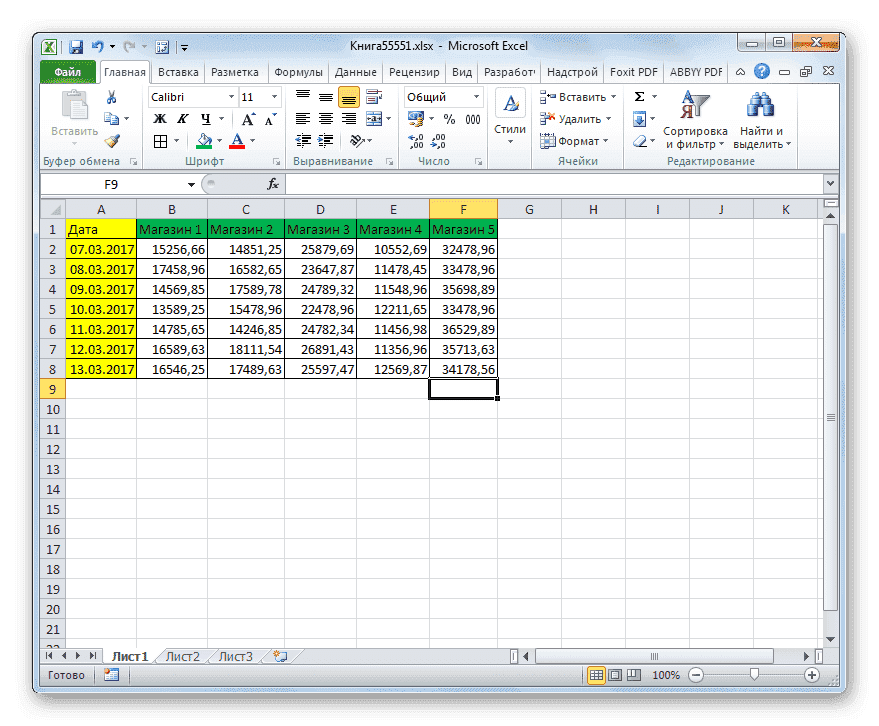Open the fill color dropdown arrow
This screenshot has width=879, height=726.
[x=219, y=141]
